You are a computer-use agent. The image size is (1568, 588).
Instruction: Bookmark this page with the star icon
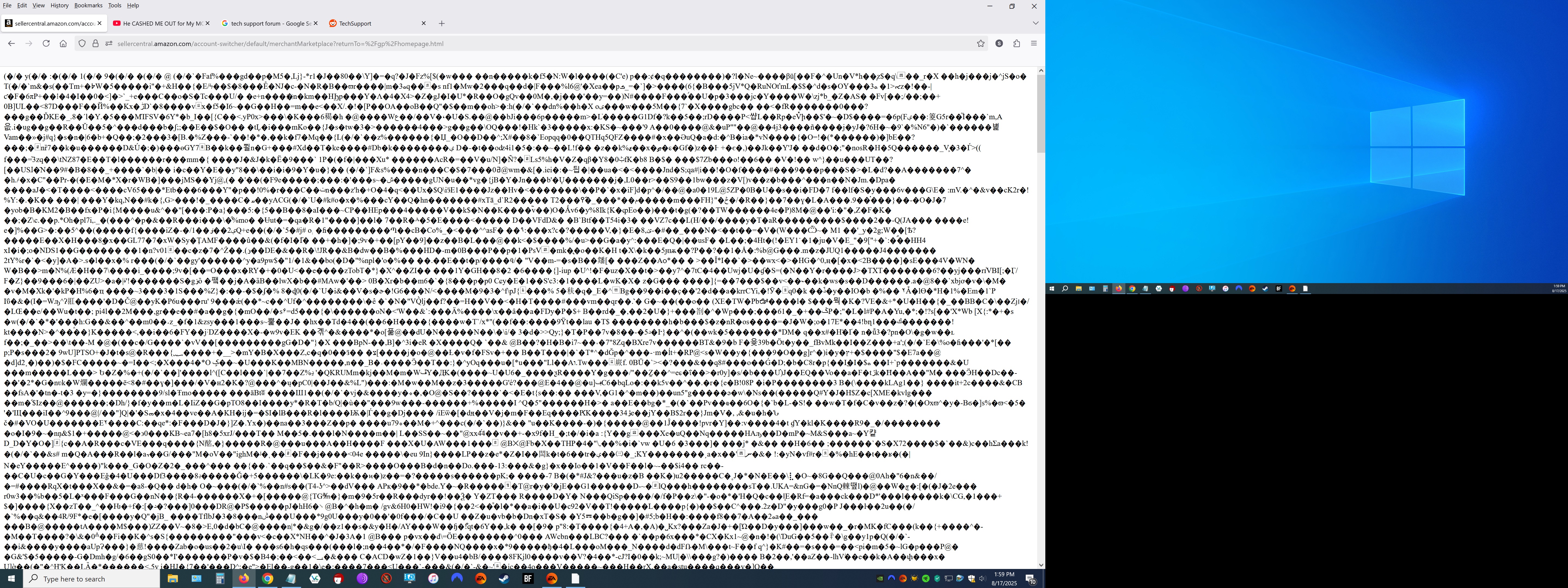pyautogui.click(x=981, y=43)
